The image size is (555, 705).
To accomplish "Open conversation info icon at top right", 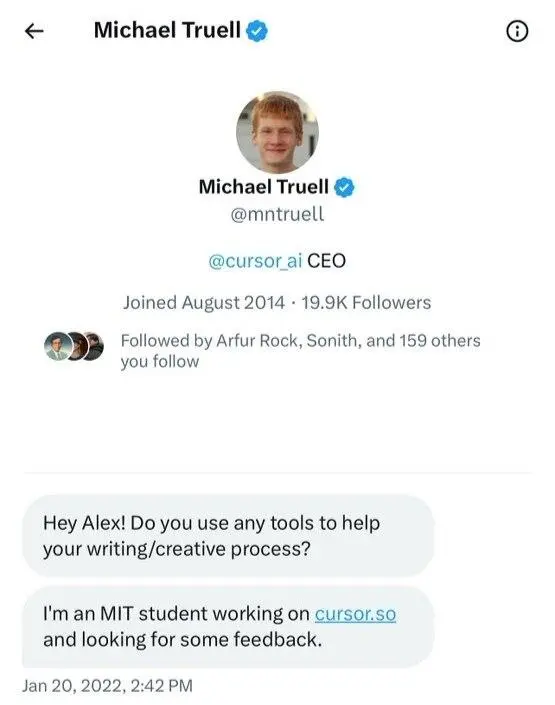I will [x=517, y=31].
